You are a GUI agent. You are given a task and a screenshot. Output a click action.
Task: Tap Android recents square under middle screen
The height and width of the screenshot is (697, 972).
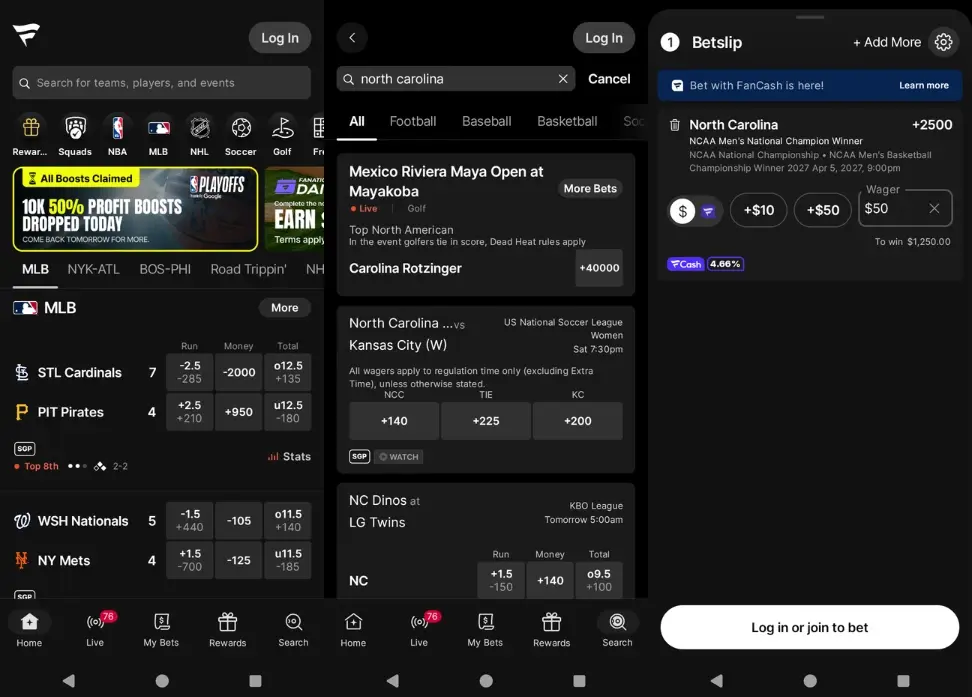(579, 681)
